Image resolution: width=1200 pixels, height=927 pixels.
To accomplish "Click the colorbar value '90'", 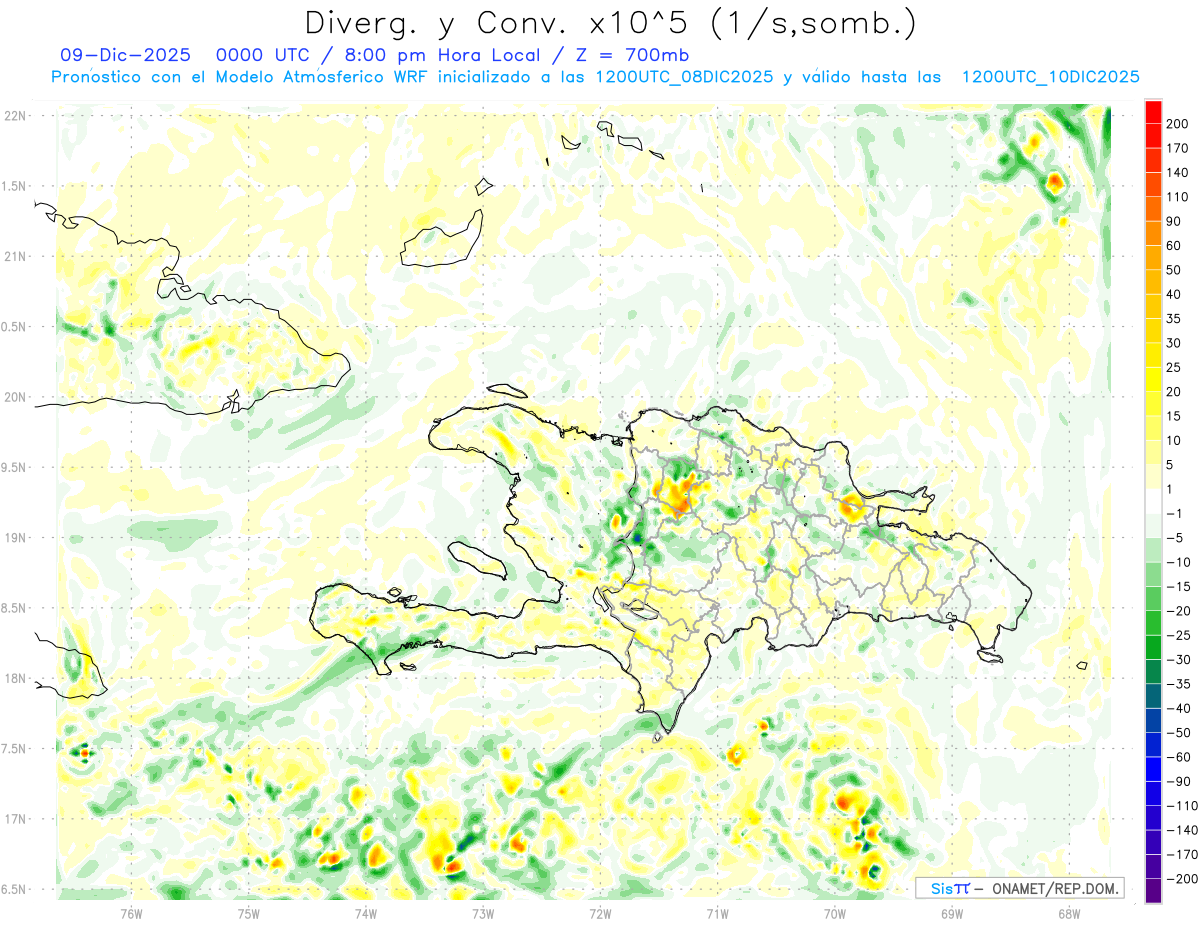I will 1175,222.
